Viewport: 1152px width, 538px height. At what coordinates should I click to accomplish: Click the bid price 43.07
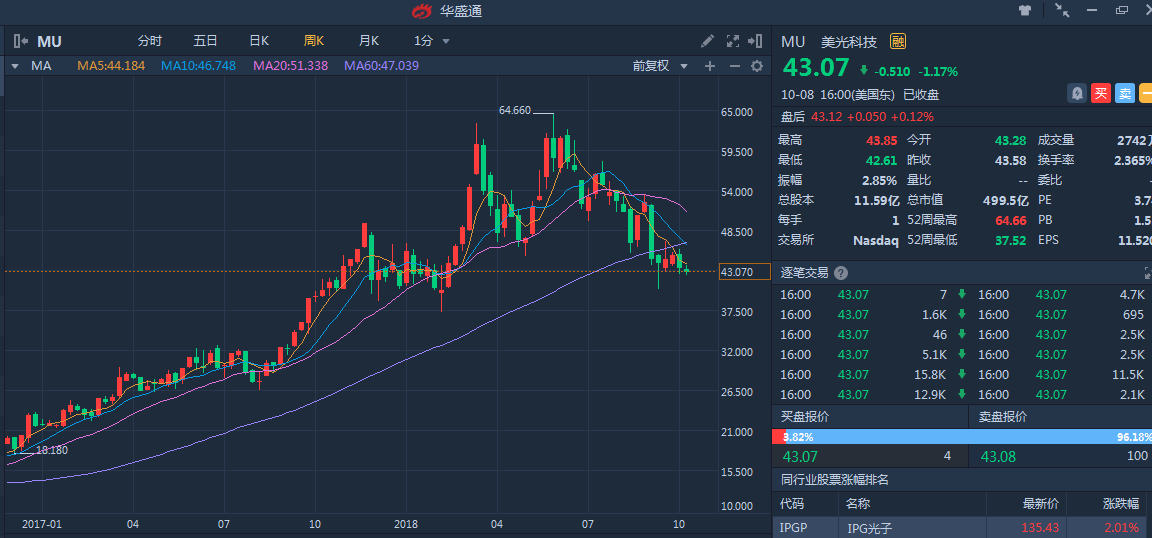pos(800,456)
